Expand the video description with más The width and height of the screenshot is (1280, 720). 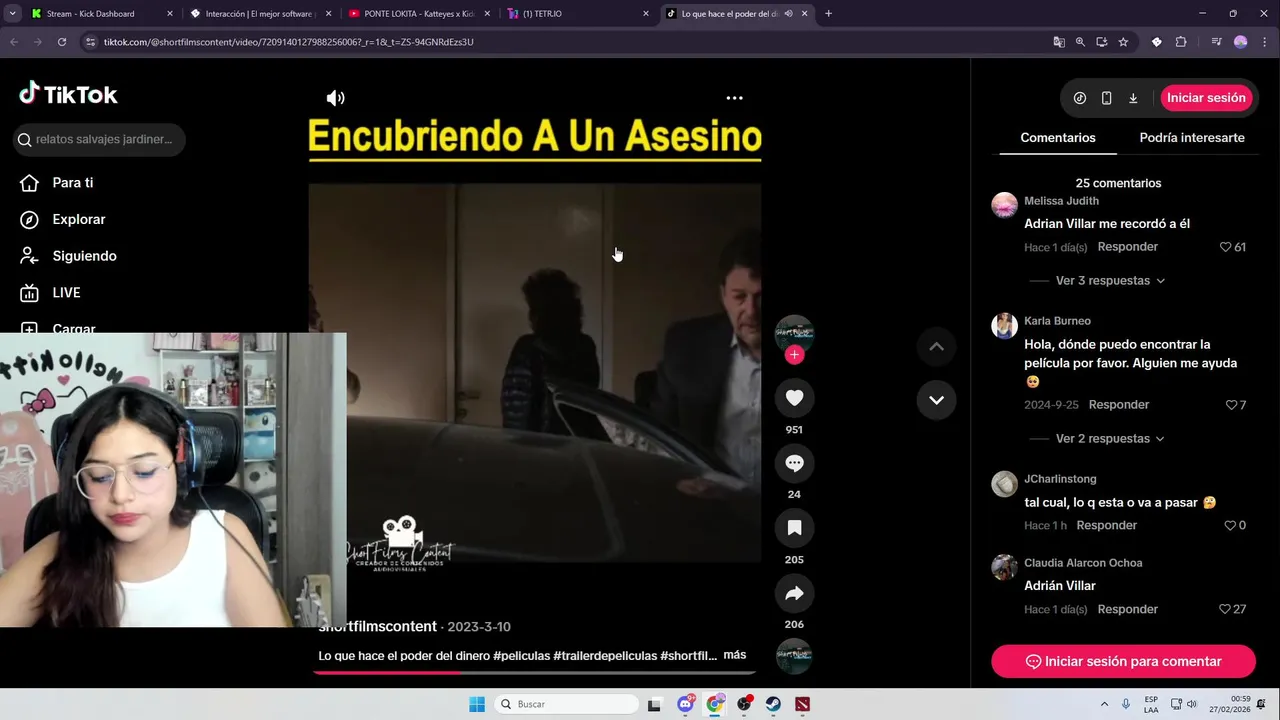(734, 655)
